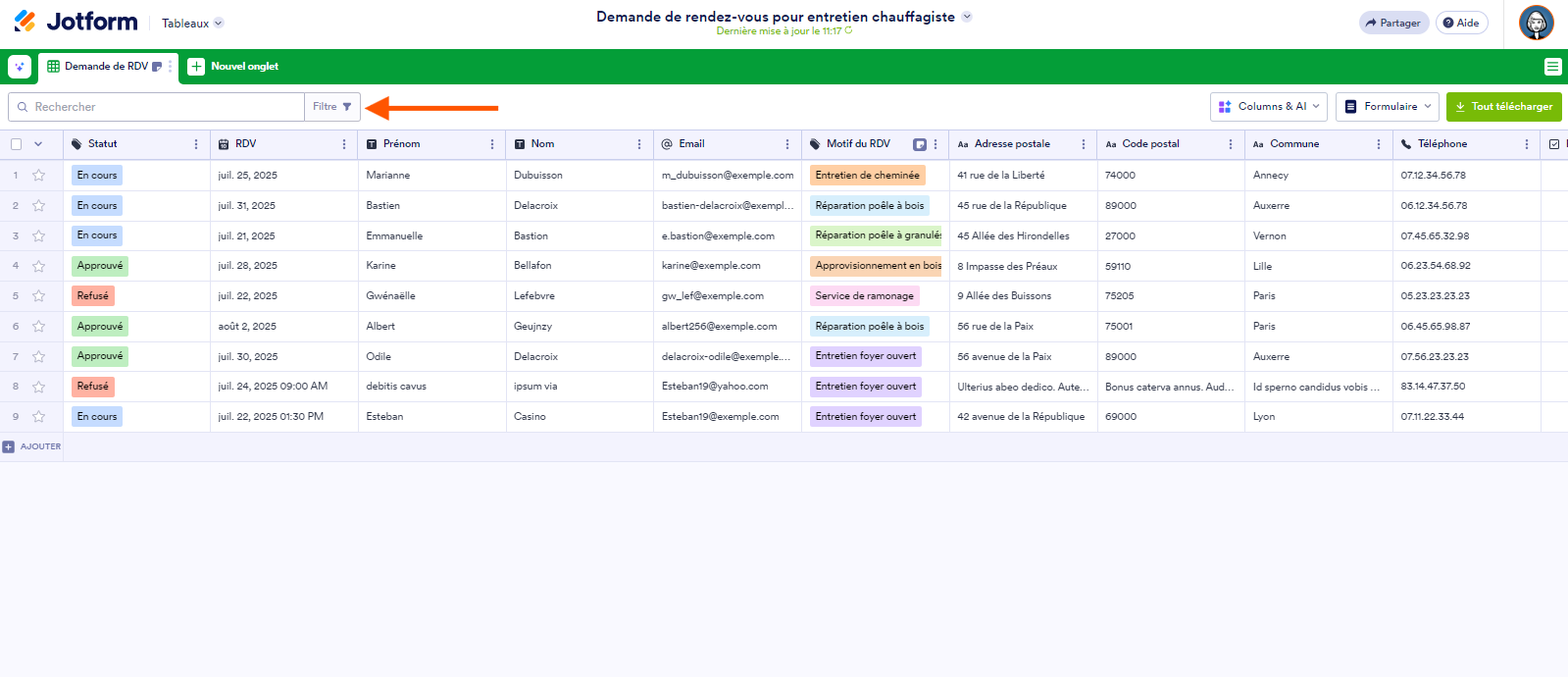
Task: Open Adresse postale column options menu
Action: tap(1084, 144)
